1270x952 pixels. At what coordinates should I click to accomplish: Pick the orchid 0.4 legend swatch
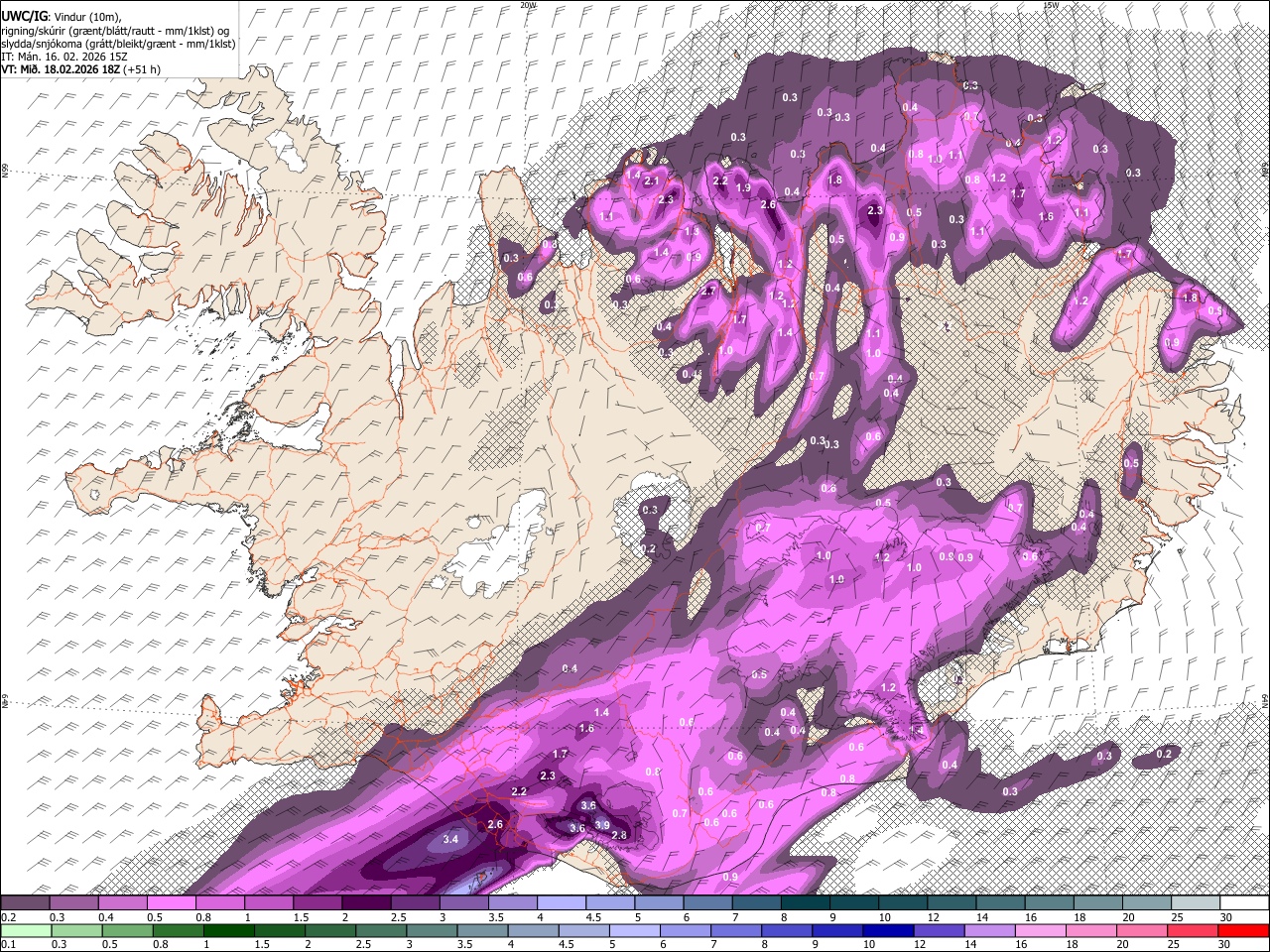tap(122, 902)
